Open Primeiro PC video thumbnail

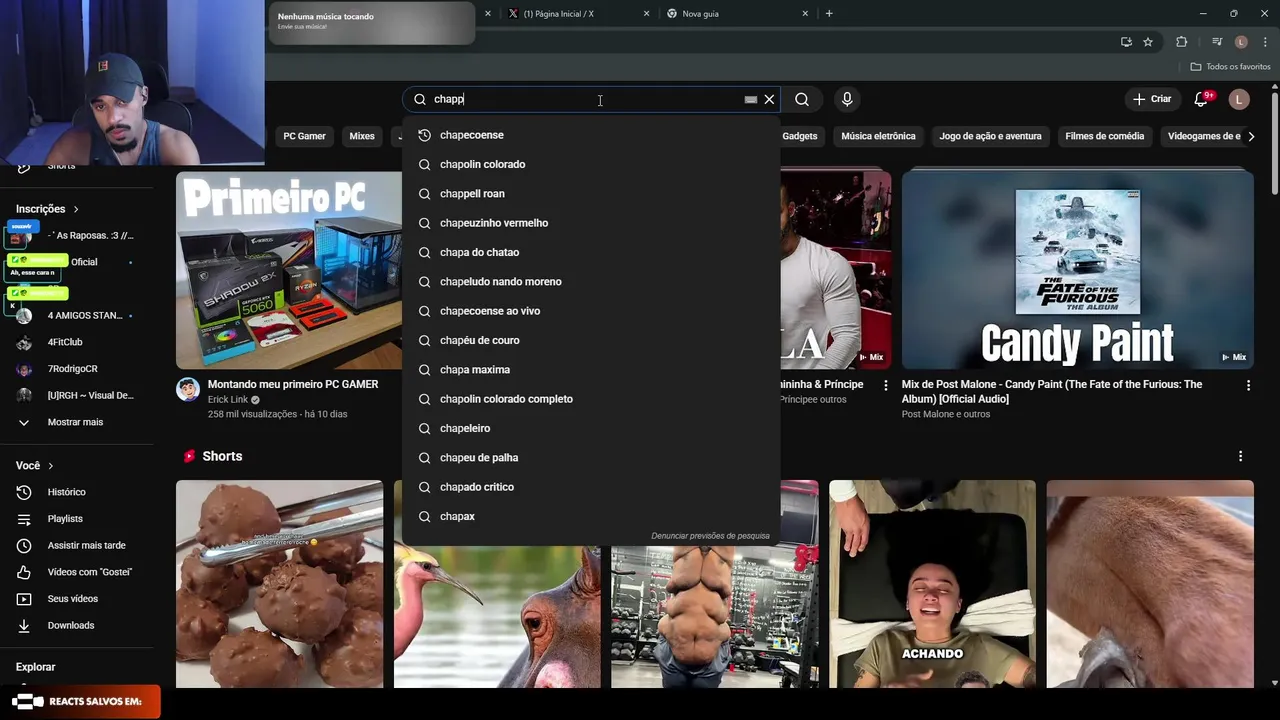pos(289,270)
